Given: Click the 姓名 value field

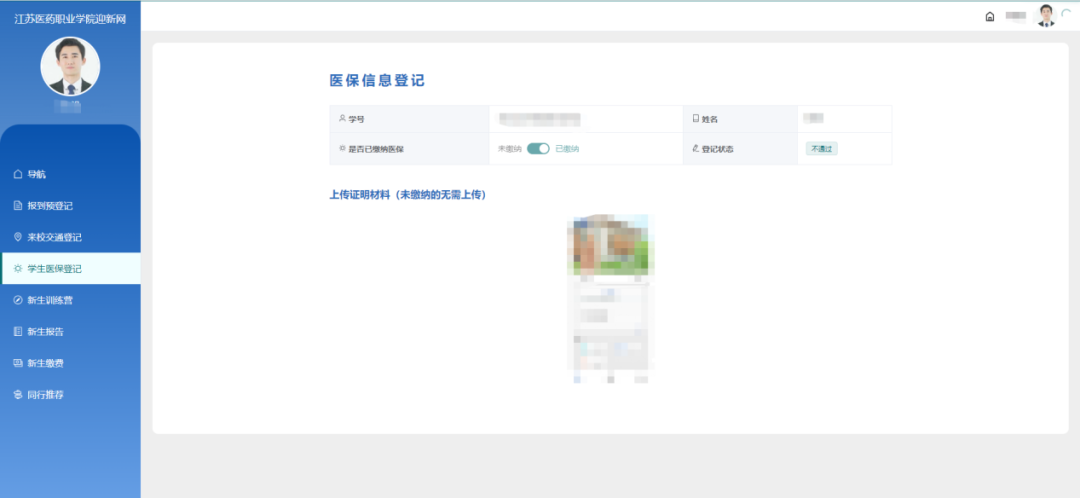Looking at the screenshot, I should click(813, 119).
